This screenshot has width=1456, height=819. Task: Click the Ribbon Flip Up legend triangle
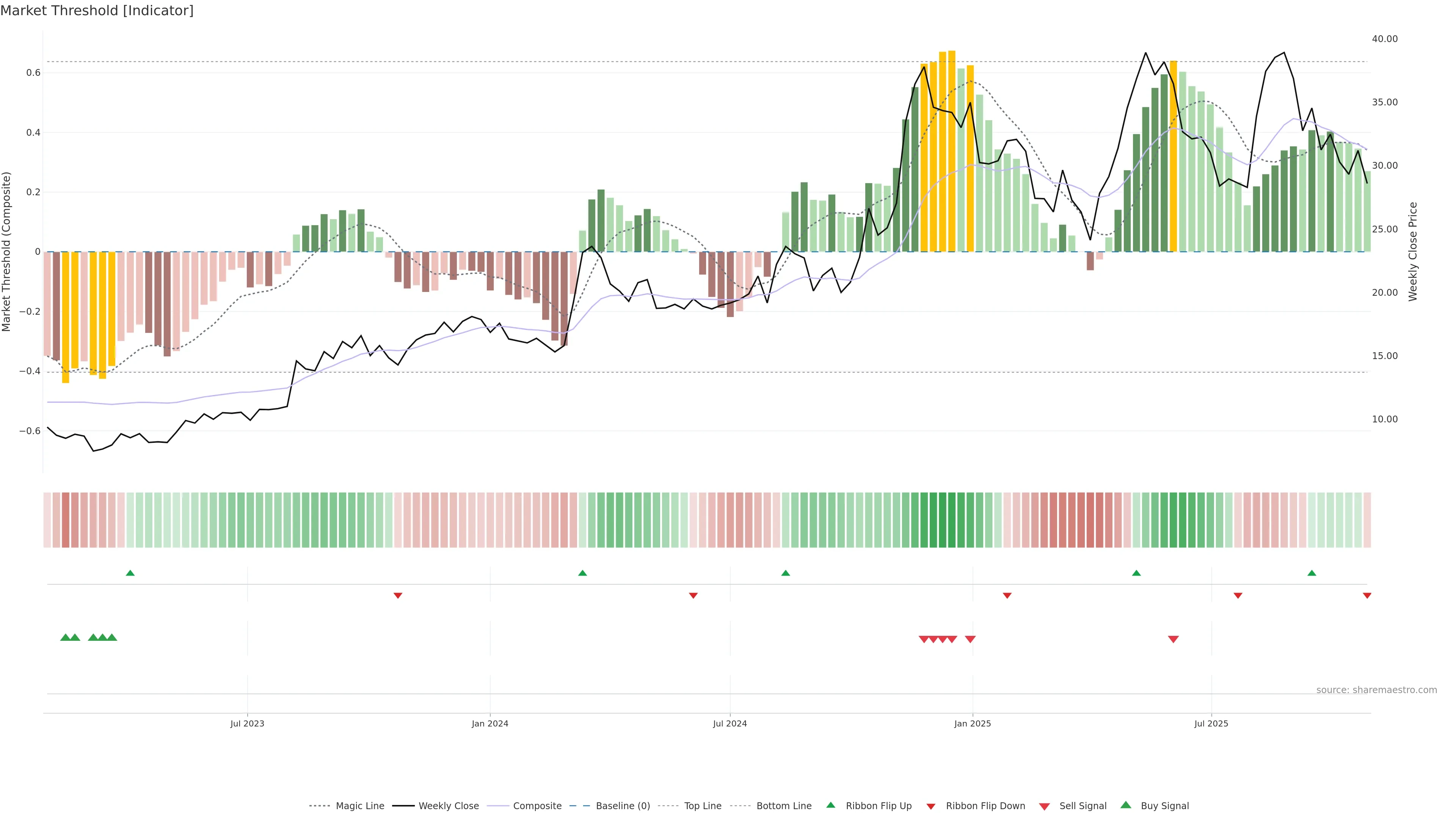click(x=830, y=805)
